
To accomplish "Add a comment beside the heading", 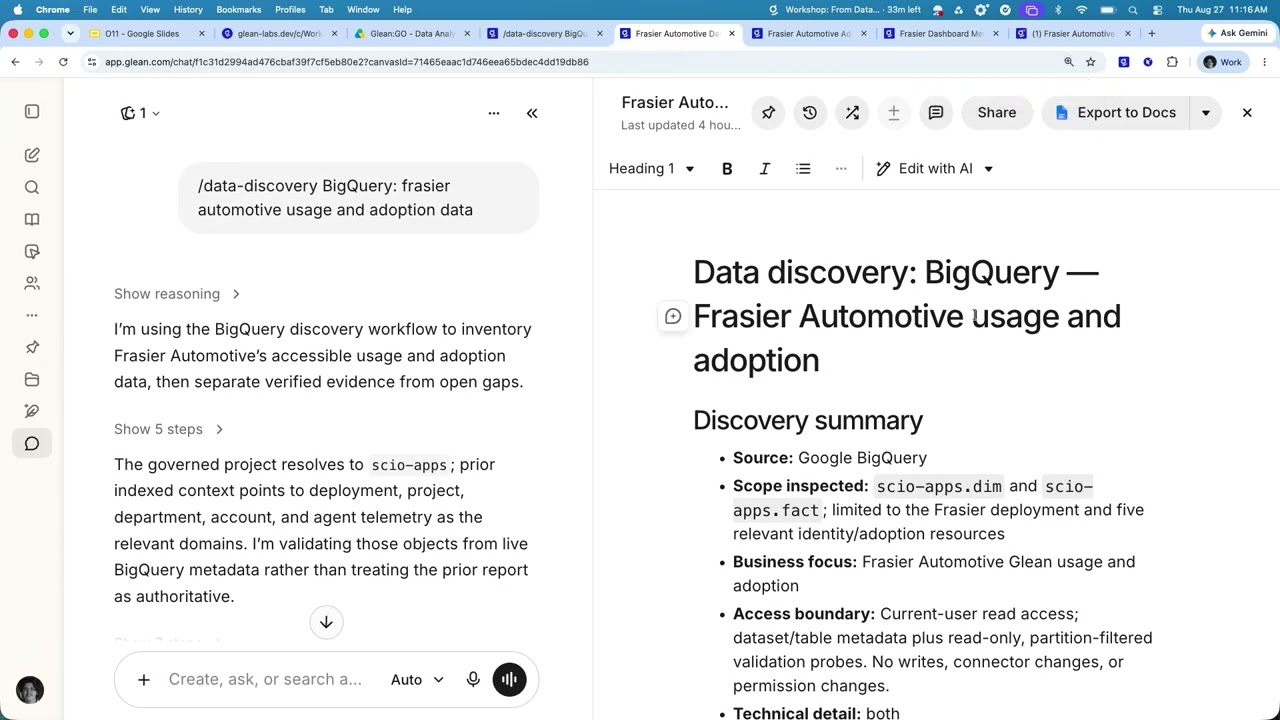I will coord(673,316).
